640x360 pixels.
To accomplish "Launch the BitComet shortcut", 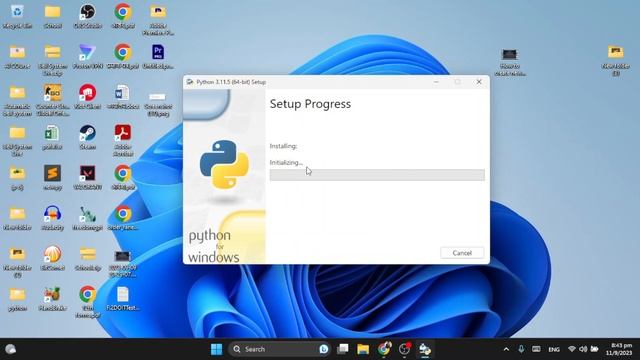I will pyautogui.click(x=53, y=259).
